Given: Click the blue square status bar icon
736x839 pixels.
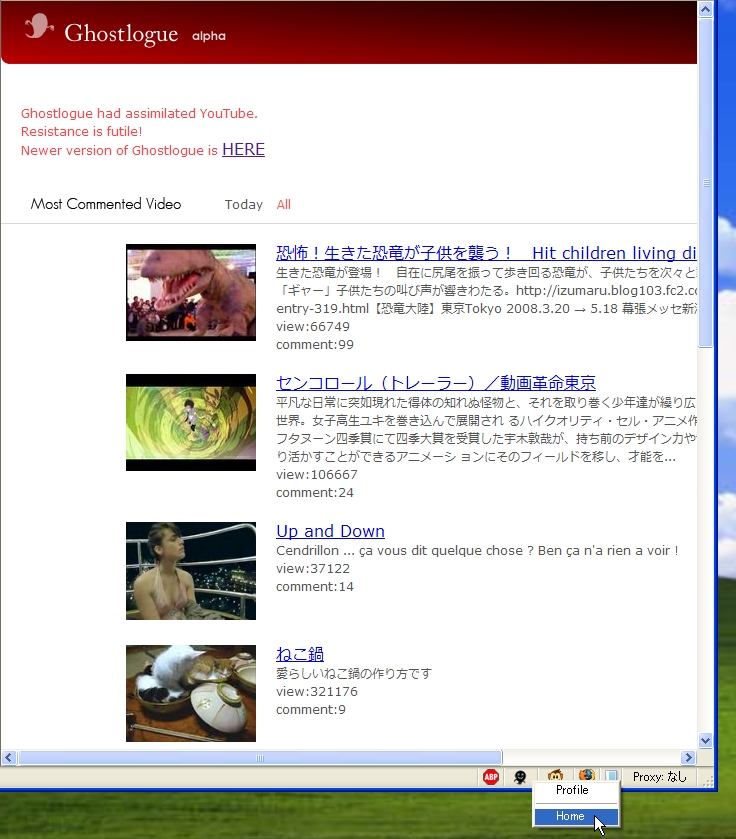Looking at the screenshot, I should click(x=611, y=775).
